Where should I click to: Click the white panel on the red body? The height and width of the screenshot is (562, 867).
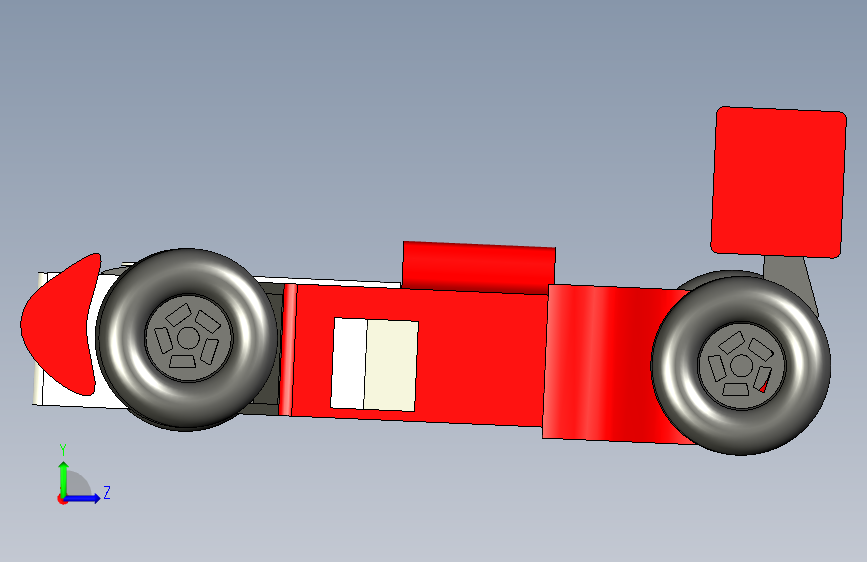[x=349, y=363]
